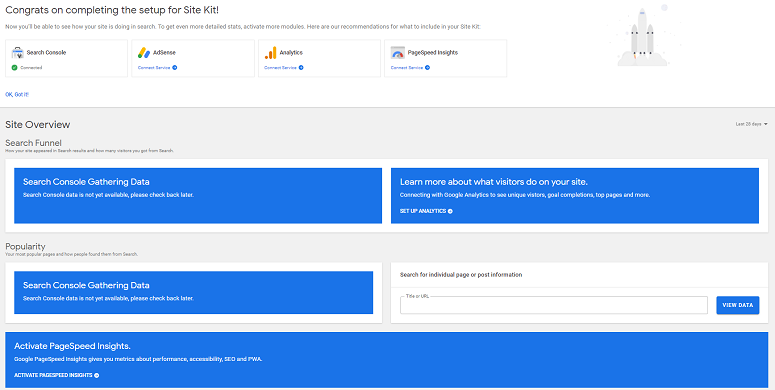Click the Popularity heading

pyautogui.click(x=25, y=246)
